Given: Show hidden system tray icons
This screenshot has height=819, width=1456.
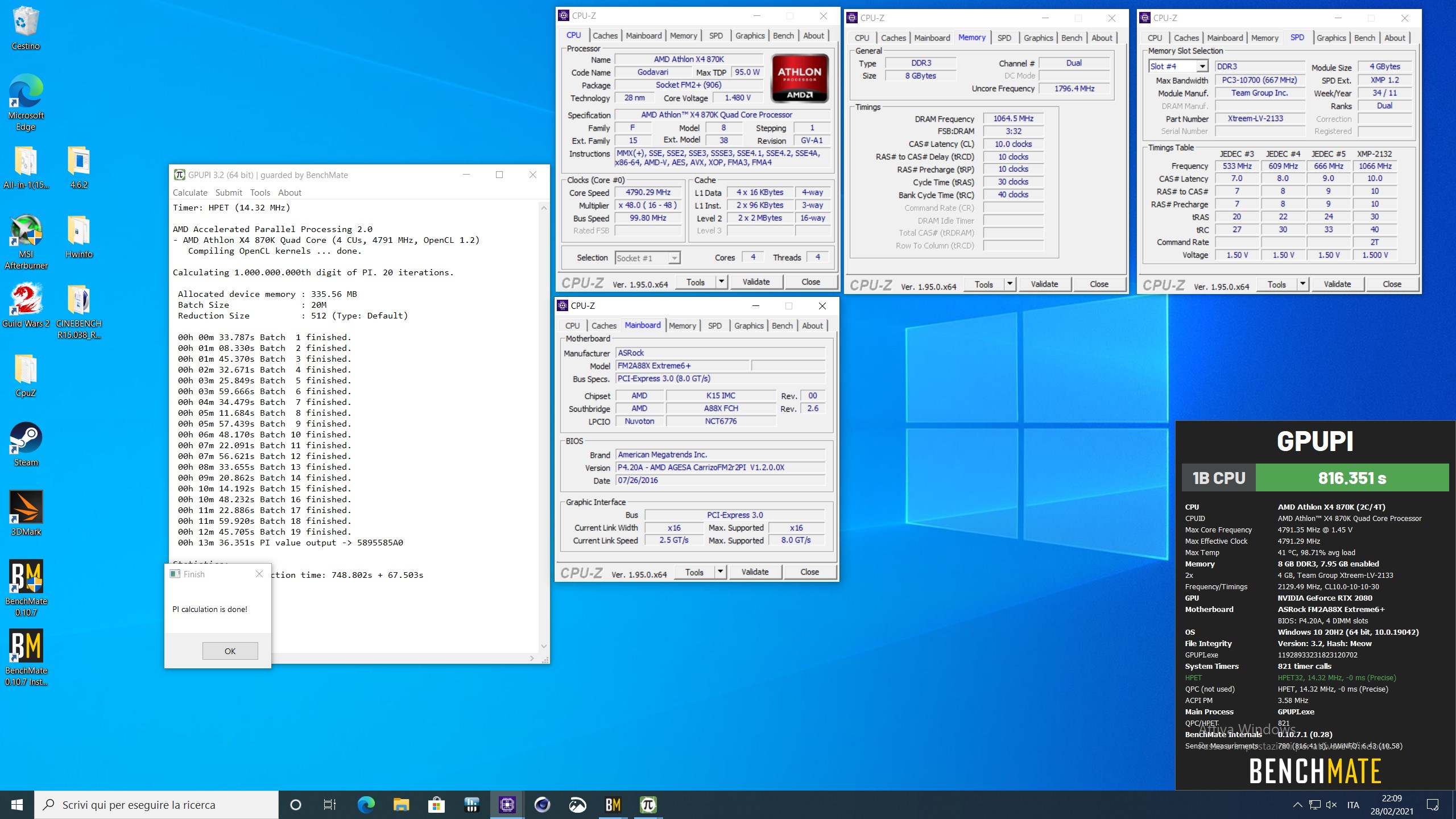Looking at the screenshot, I should (1297, 805).
